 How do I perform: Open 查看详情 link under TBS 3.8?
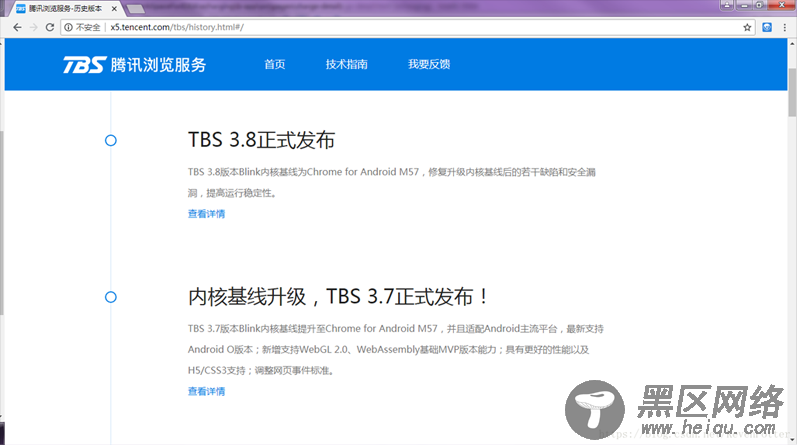pyautogui.click(x=206, y=213)
